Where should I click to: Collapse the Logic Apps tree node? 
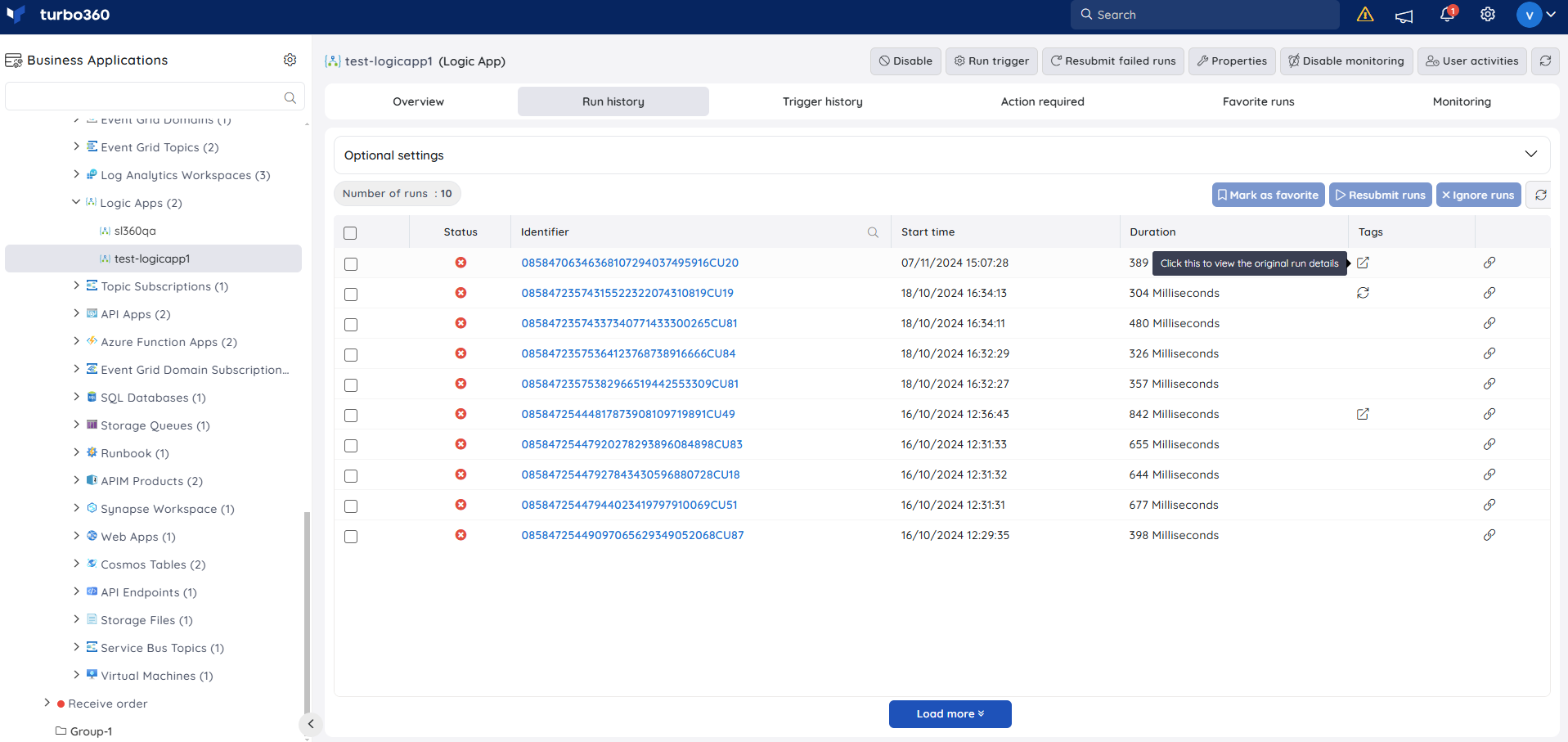tap(76, 202)
